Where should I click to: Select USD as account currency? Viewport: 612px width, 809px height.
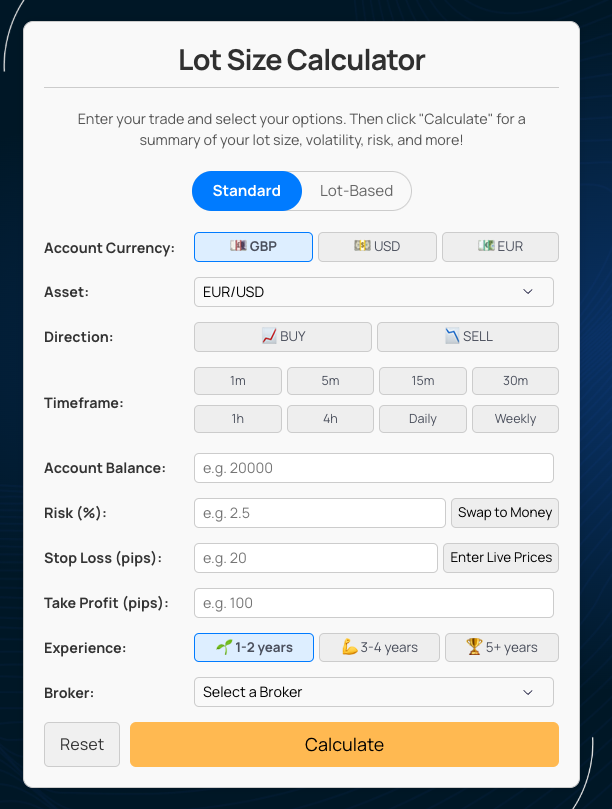(377, 247)
